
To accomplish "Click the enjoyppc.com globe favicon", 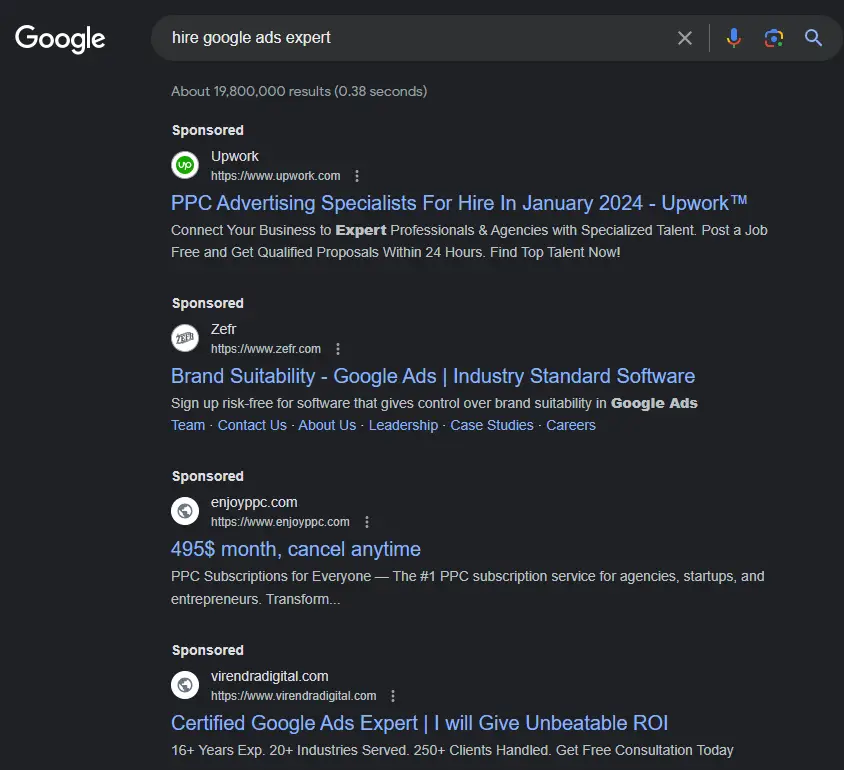I will pos(185,511).
